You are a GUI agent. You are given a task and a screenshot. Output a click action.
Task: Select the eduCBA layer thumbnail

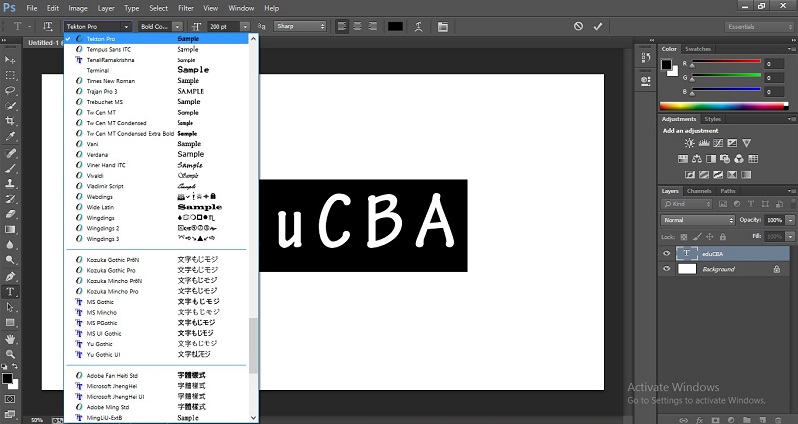687,253
